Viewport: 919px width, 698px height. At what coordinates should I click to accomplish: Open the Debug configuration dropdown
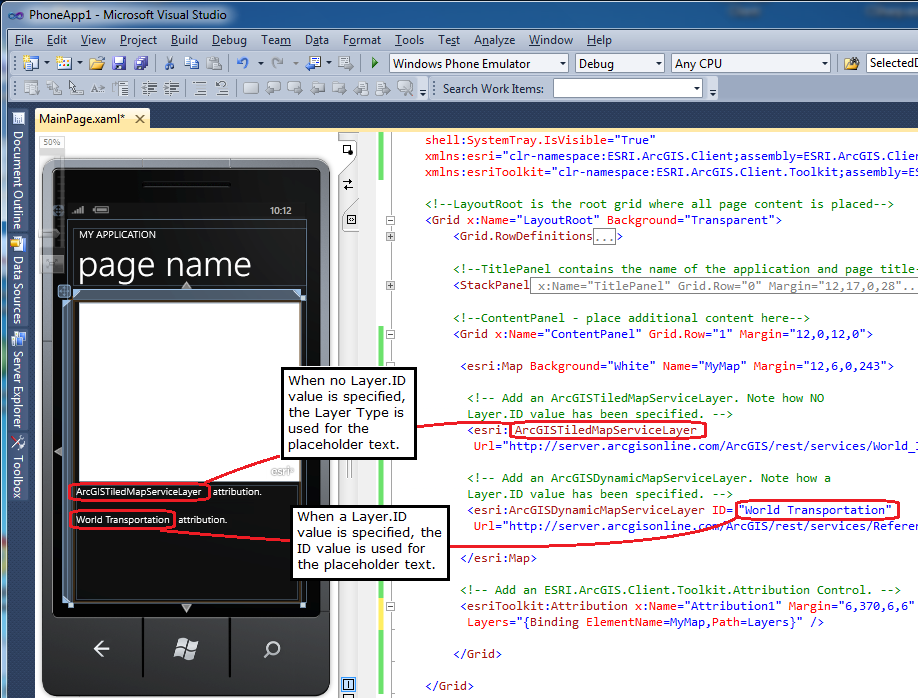pyautogui.click(x=659, y=63)
